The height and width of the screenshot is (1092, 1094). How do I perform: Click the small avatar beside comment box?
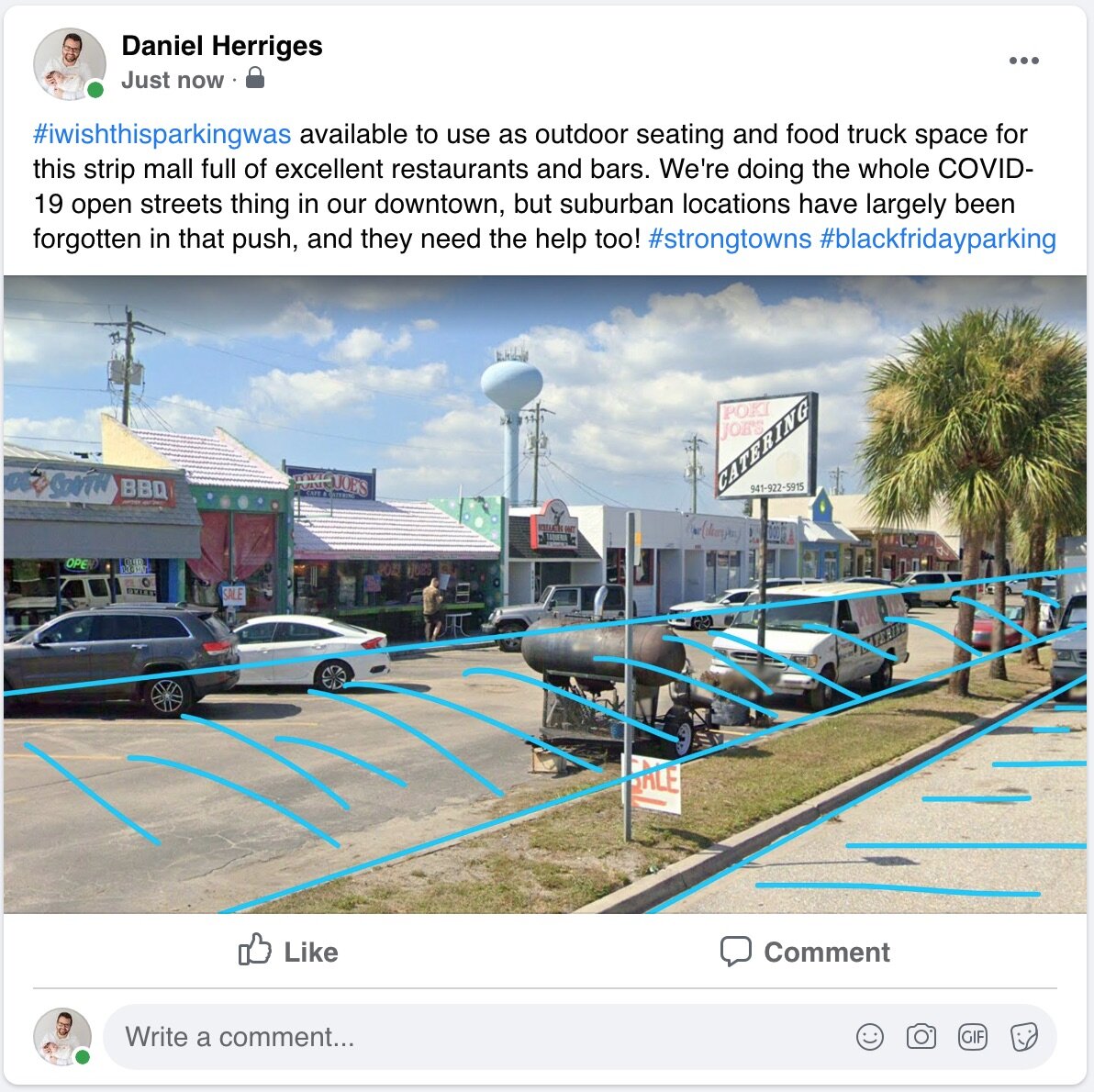click(x=62, y=1037)
